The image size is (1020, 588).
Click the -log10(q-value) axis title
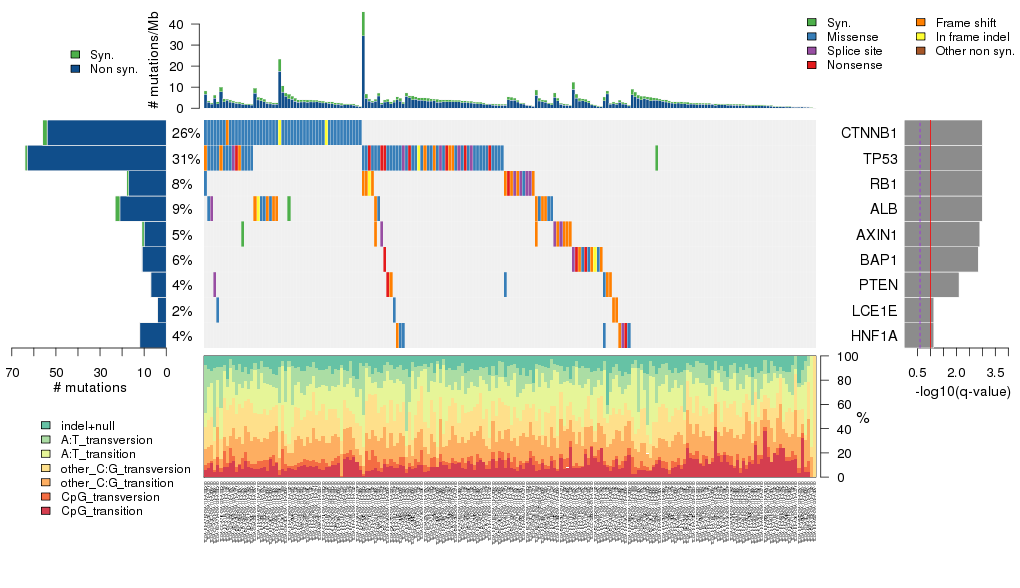[x=961, y=392]
